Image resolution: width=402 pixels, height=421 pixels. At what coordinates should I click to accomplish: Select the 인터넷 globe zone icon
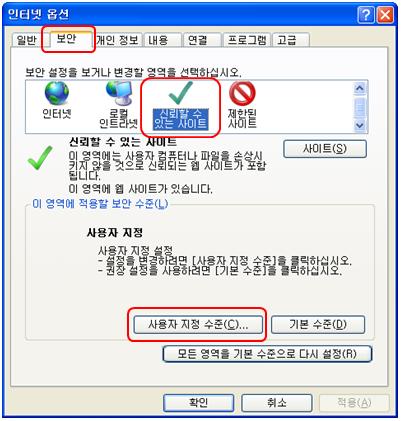coord(57,93)
